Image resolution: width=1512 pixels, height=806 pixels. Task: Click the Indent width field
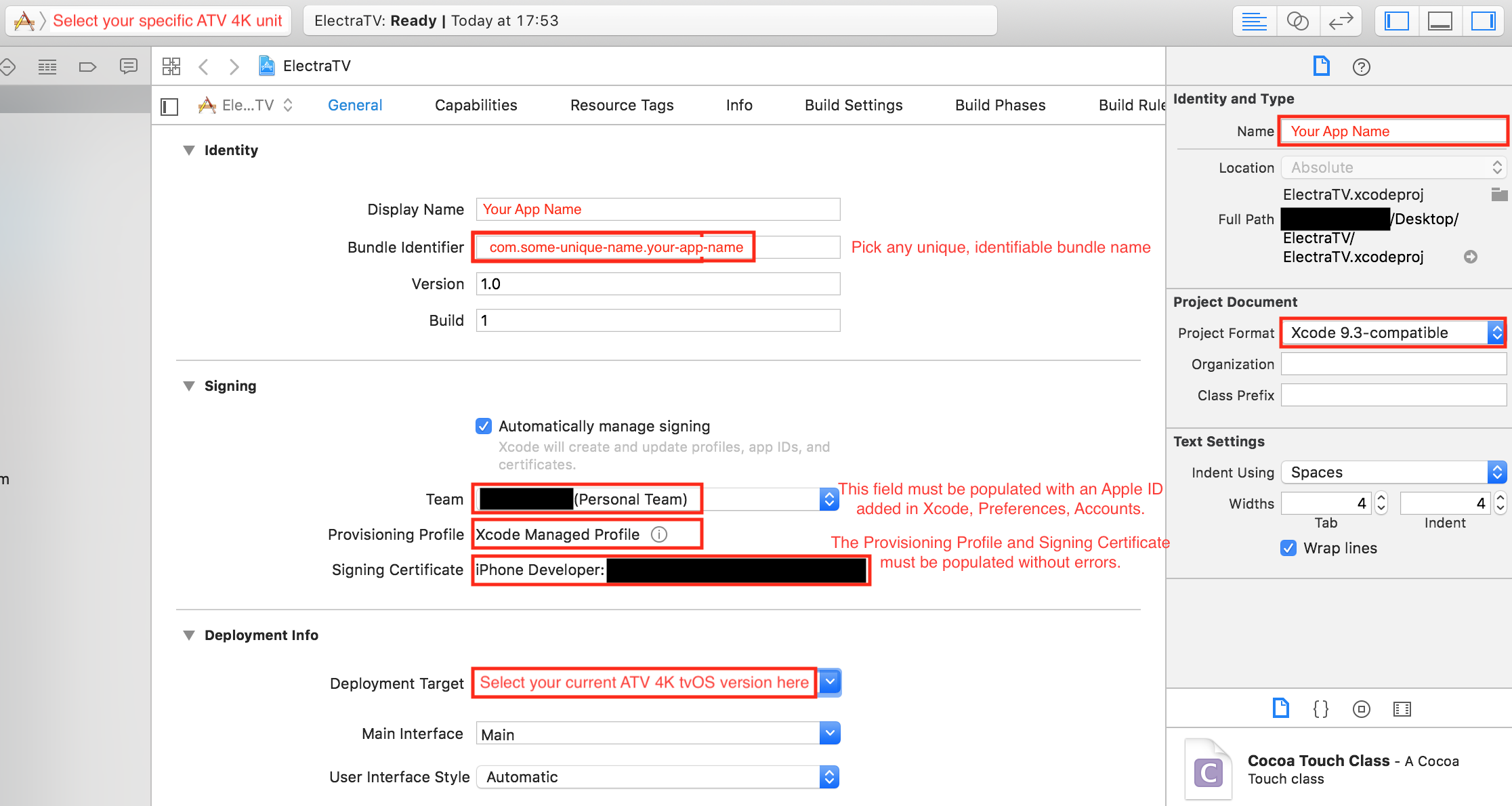tap(1445, 503)
